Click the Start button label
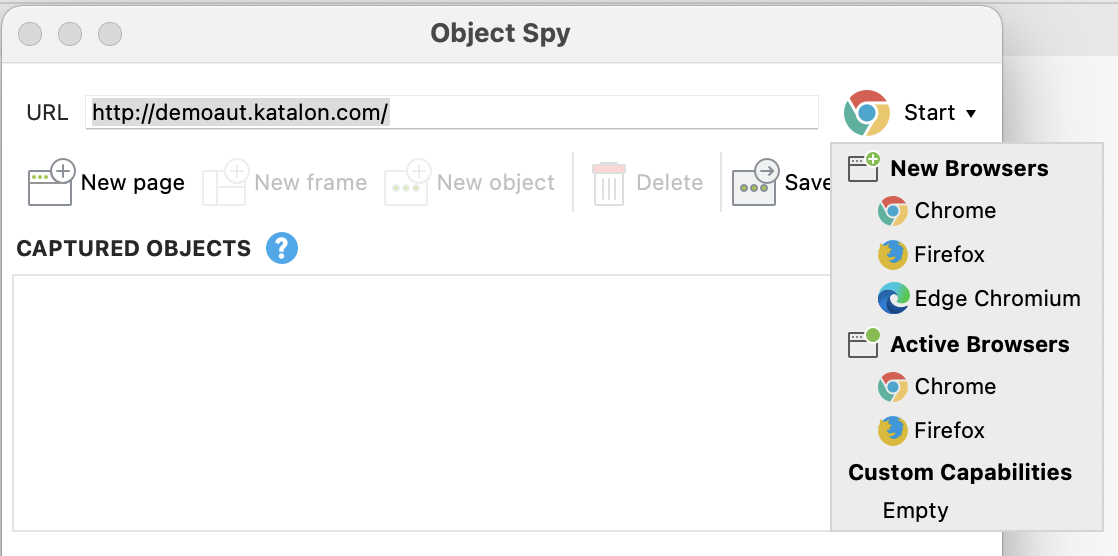Screen dimensions: 1118x556 (x=929, y=113)
